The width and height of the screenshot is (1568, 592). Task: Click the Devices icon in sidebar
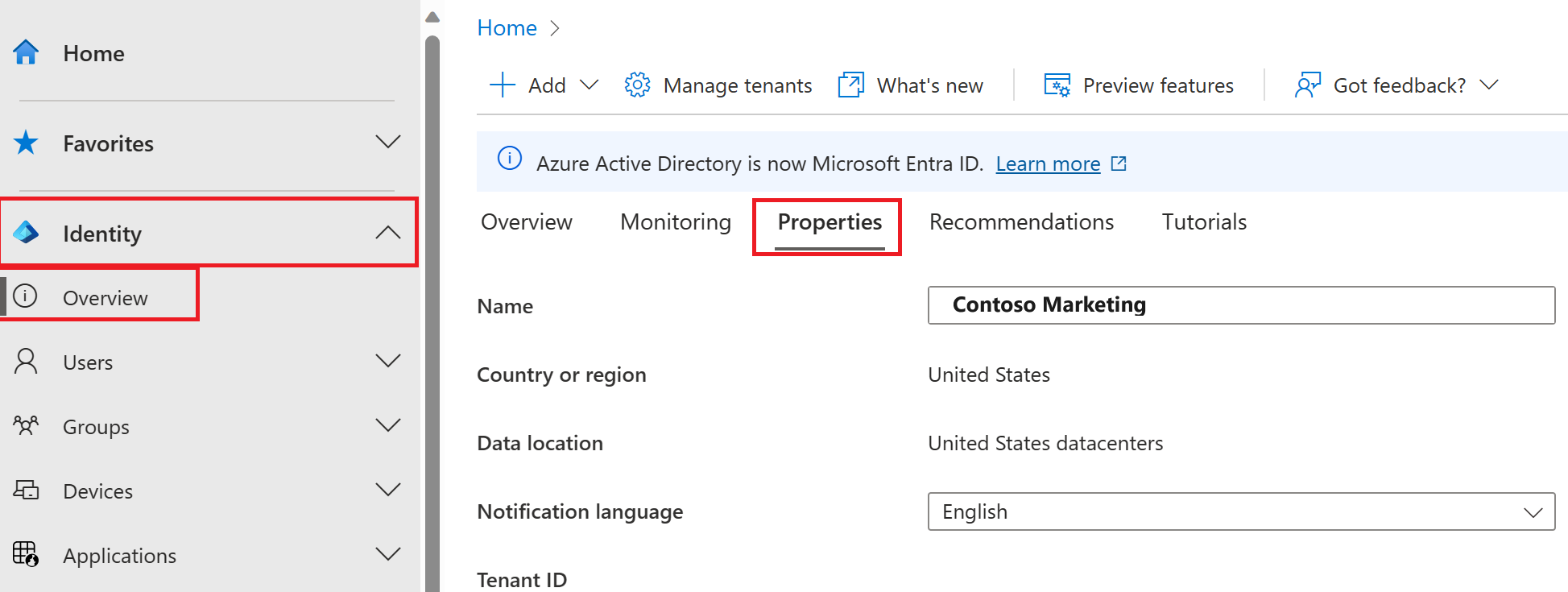26,490
